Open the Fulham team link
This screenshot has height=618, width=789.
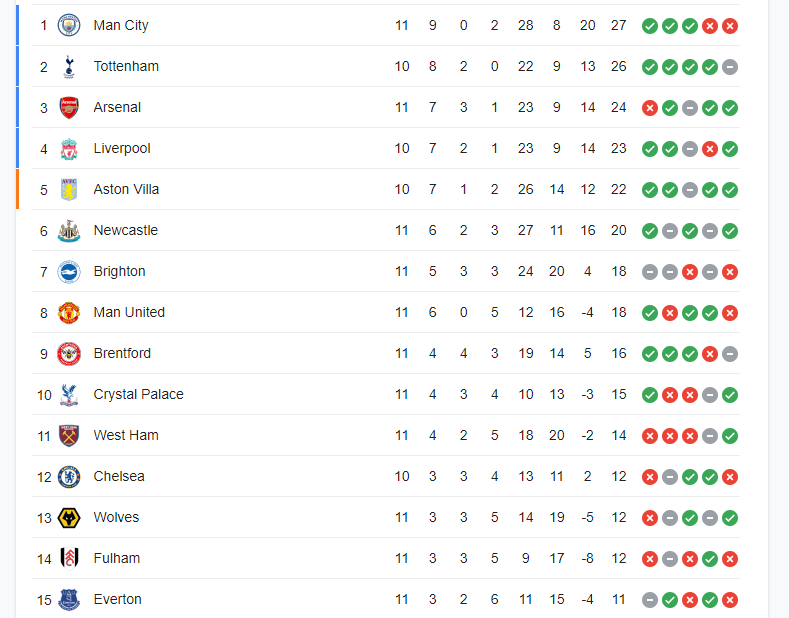tap(117, 558)
